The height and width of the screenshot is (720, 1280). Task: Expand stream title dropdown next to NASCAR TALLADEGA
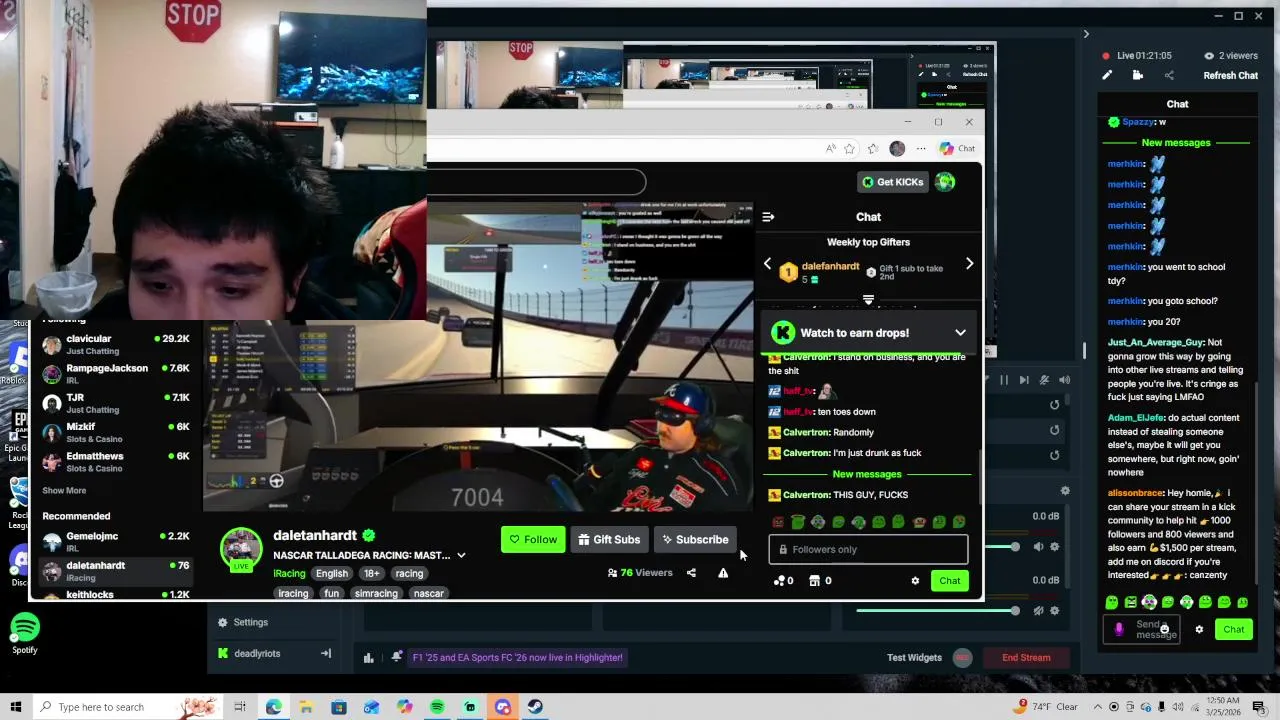(x=461, y=555)
